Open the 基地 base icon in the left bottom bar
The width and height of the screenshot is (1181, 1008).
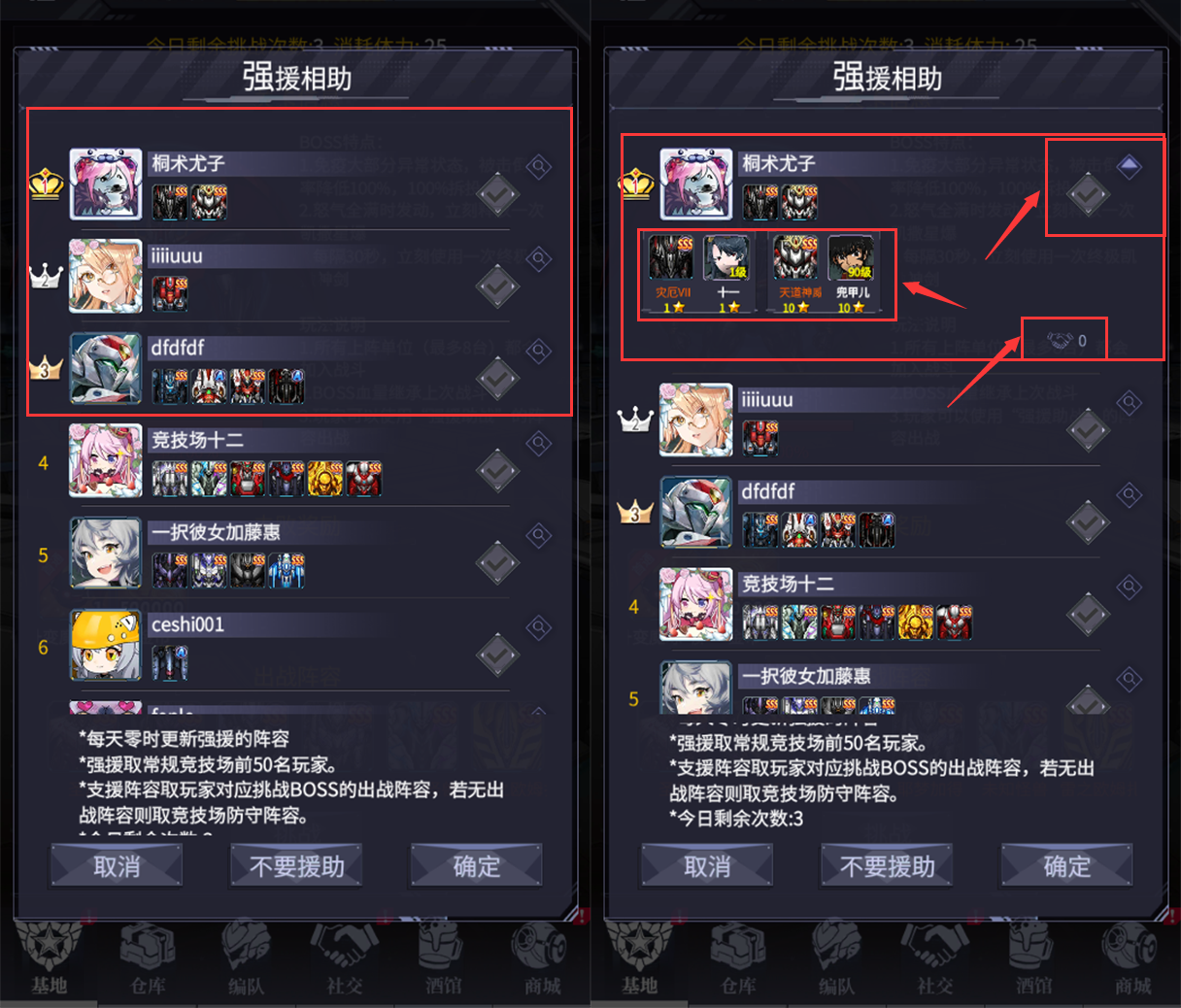pyautogui.click(x=49, y=958)
